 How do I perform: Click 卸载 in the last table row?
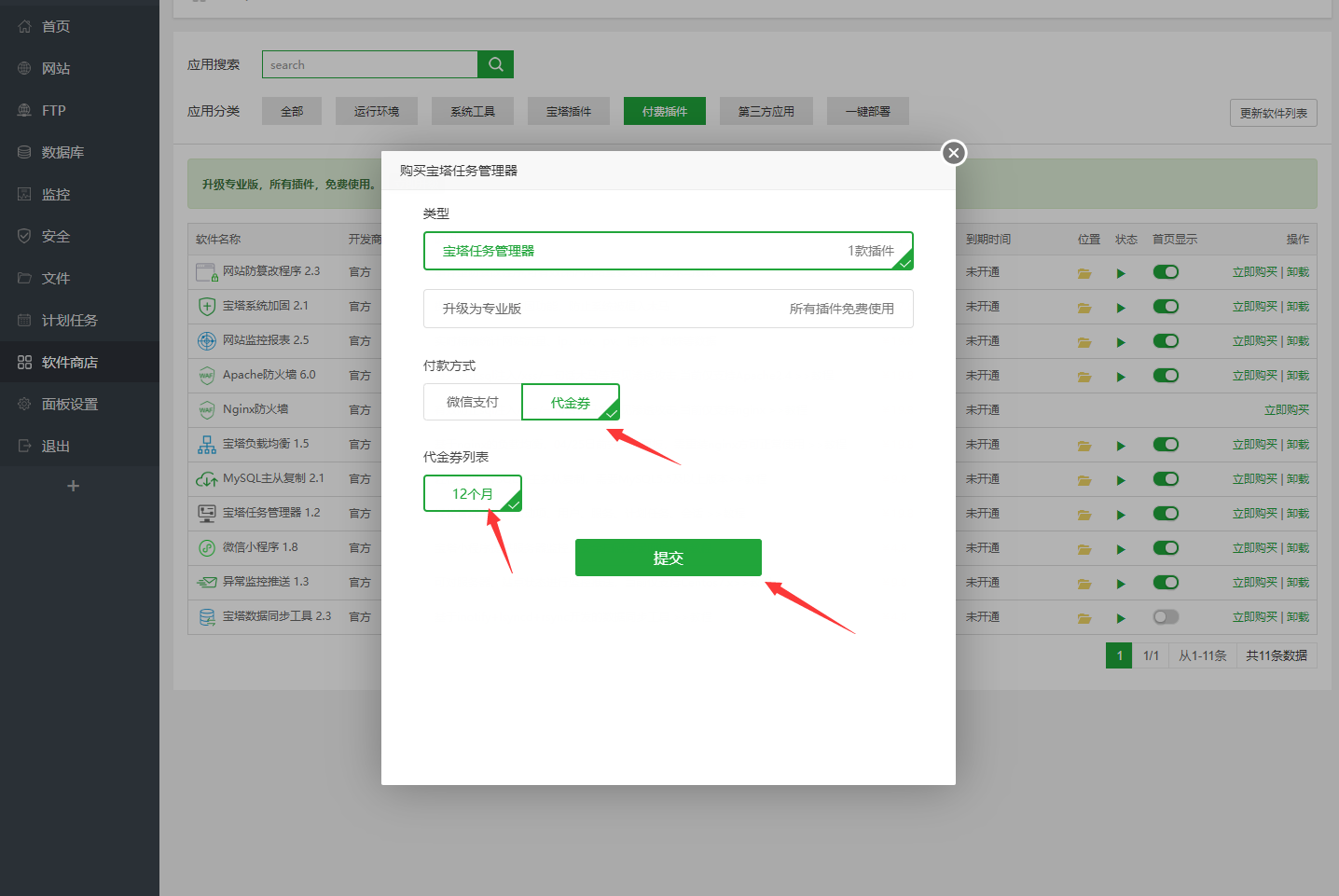pyautogui.click(x=1298, y=617)
